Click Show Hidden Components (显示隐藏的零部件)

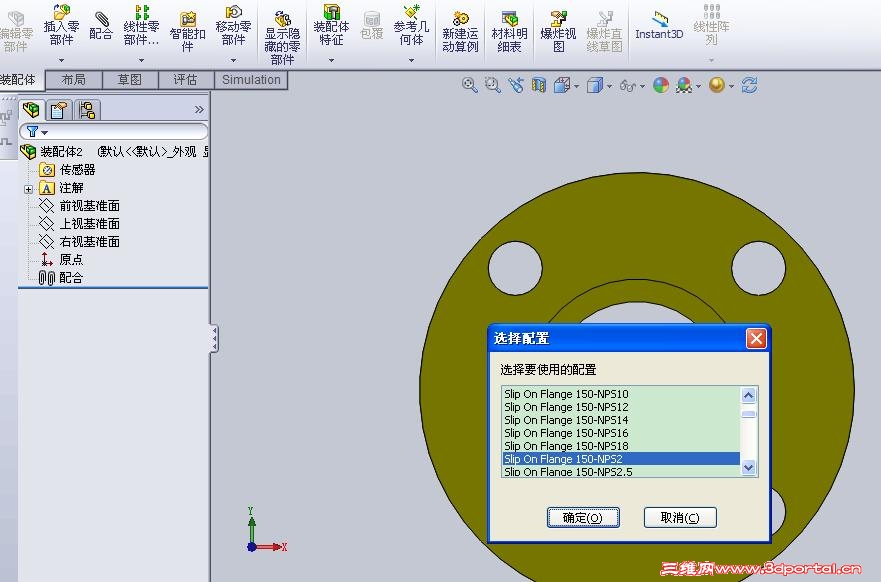282,38
